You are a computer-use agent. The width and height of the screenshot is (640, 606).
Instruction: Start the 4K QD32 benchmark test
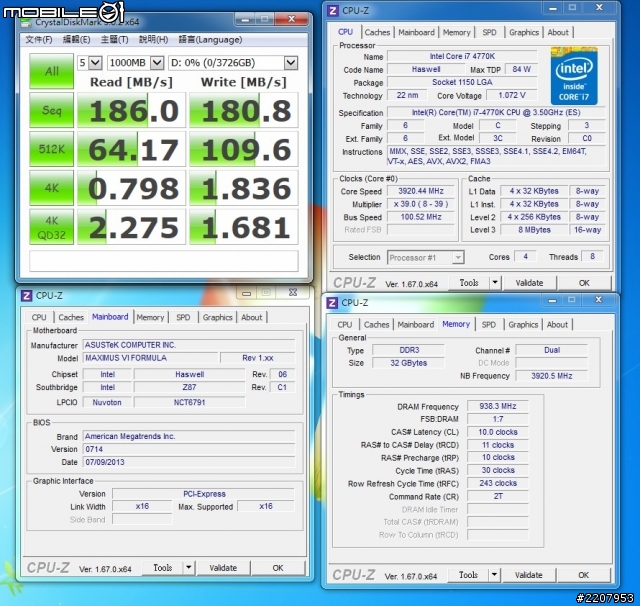pyautogui.click(x=51, y=227)
